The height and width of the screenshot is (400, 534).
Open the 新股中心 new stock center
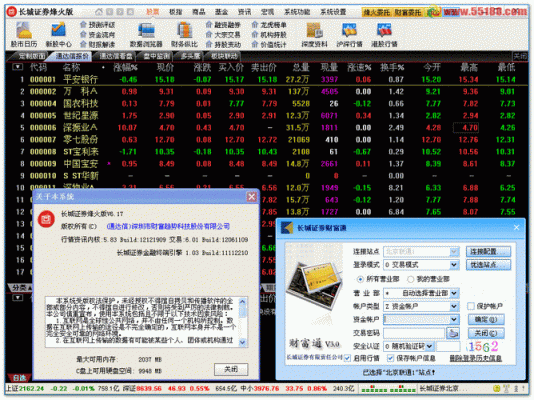click(x=59, y=34)
